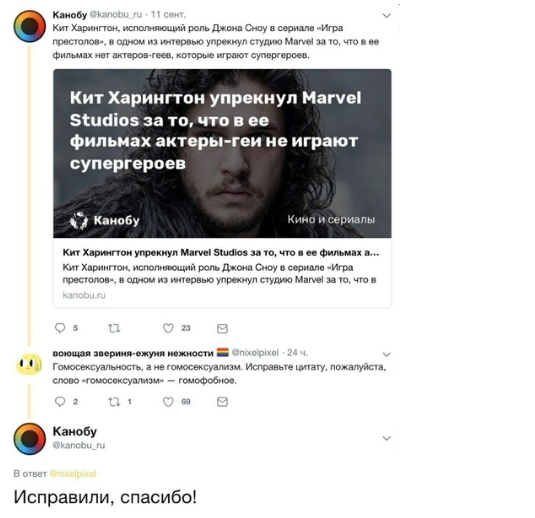Retweet the Kit Harington tweet
The width and height of the screenshot is (535, 518).
click(114, 328)
